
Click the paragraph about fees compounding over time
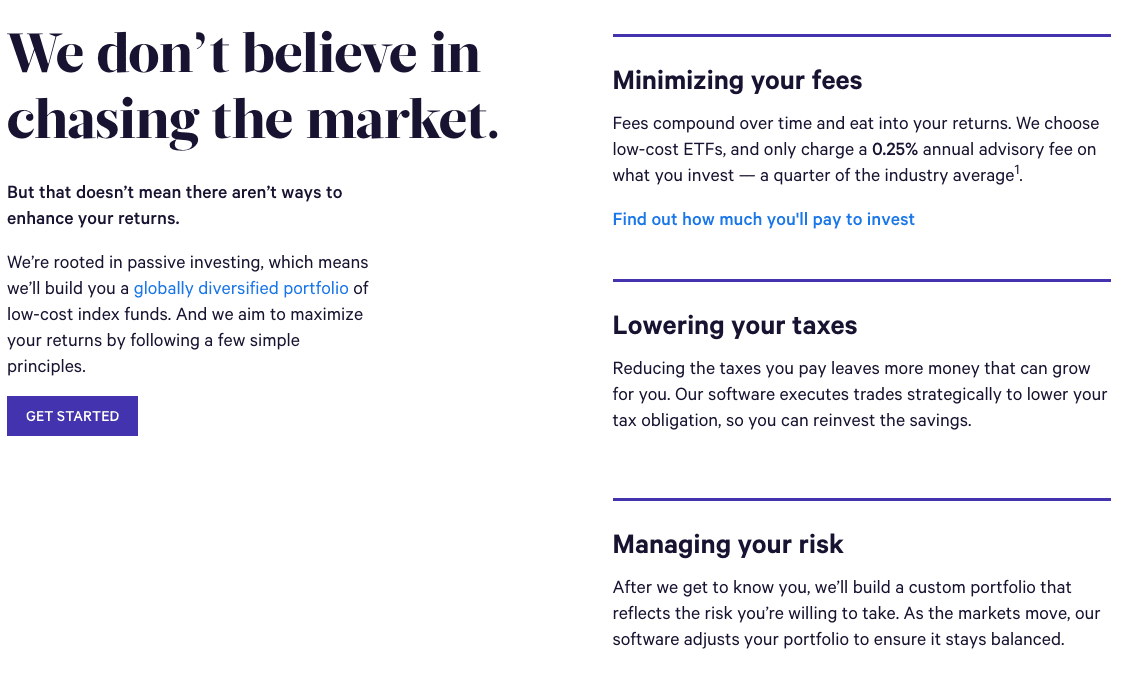855,149
